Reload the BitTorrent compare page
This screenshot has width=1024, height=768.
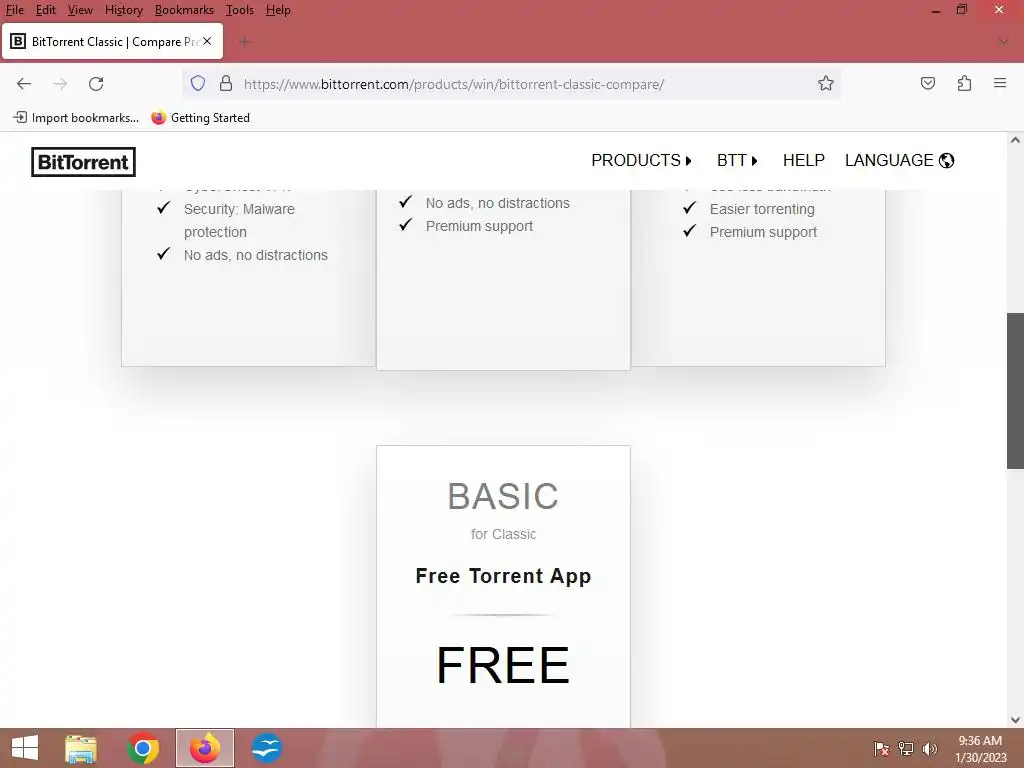(x=96, y=84)
